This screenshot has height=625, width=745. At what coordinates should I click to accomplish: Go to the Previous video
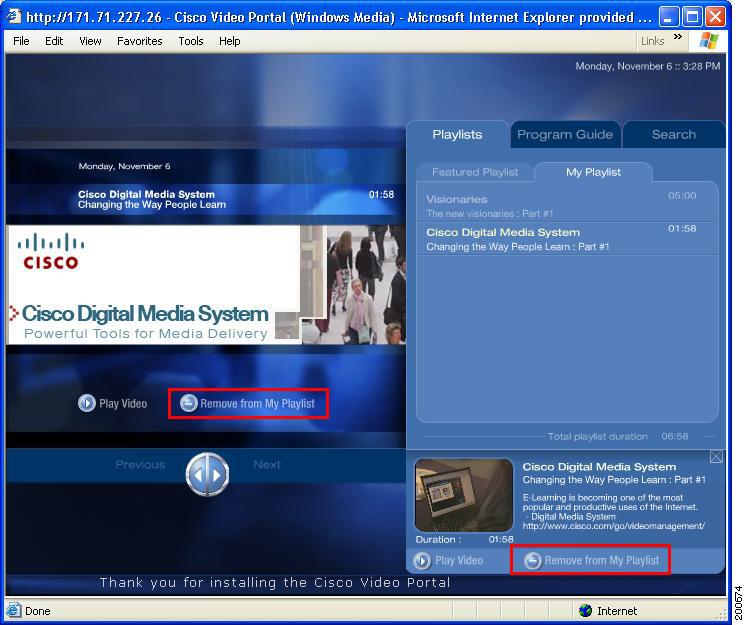coord(140,464)
